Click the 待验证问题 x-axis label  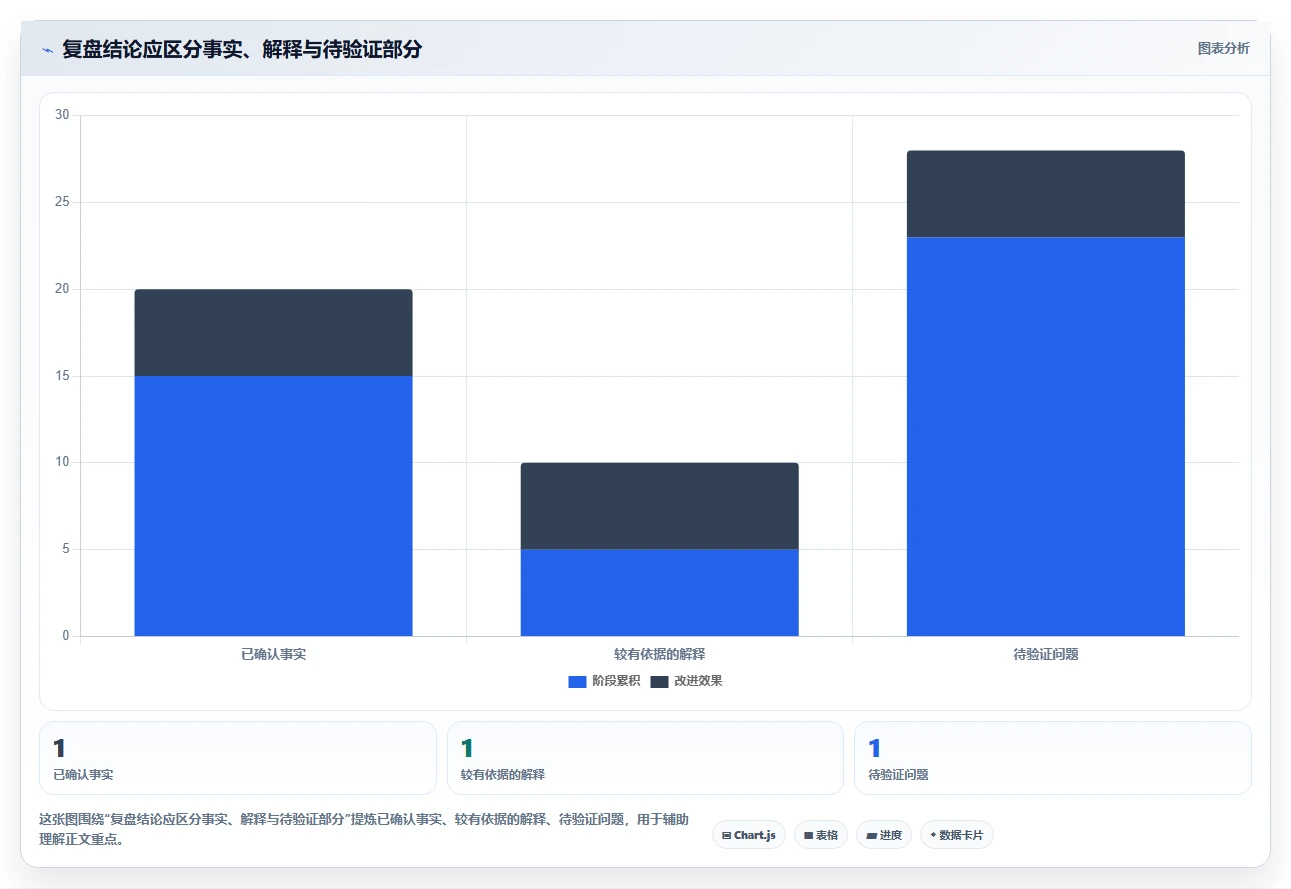pyautogui.click(x=1045, y=654)
